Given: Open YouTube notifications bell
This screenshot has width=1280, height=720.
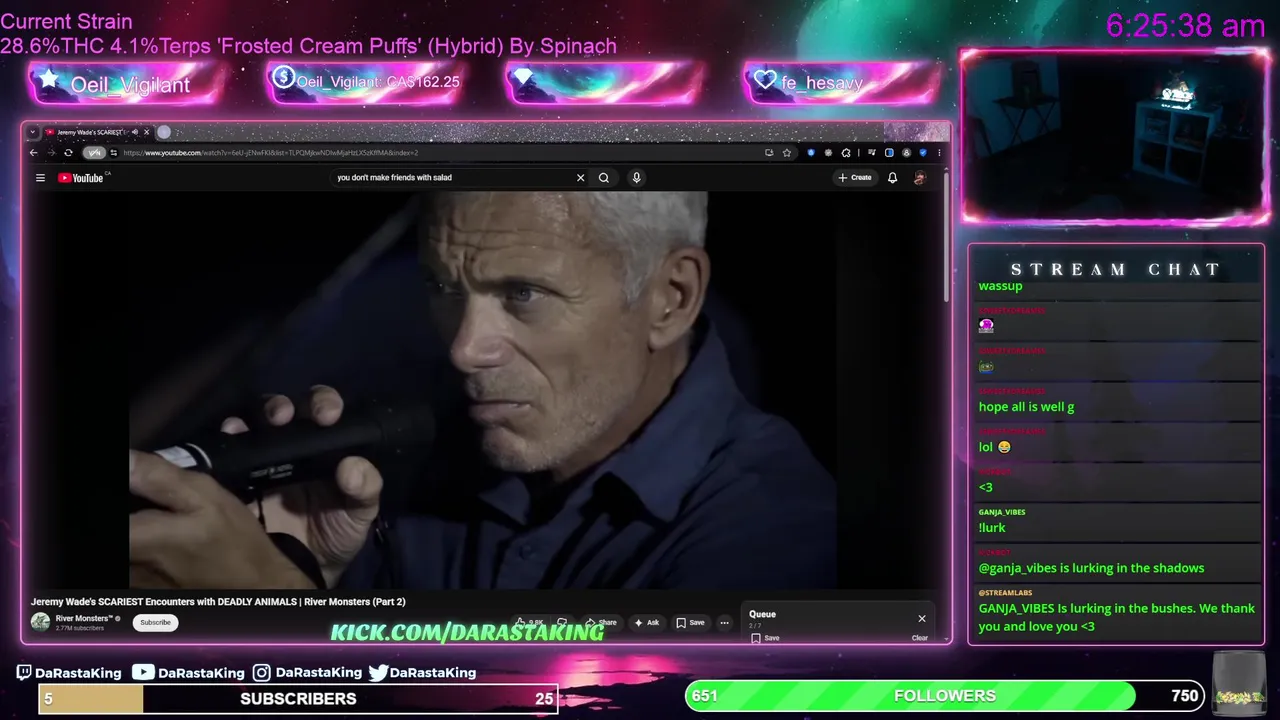Looking at the screenshot, I should [892, 178].
